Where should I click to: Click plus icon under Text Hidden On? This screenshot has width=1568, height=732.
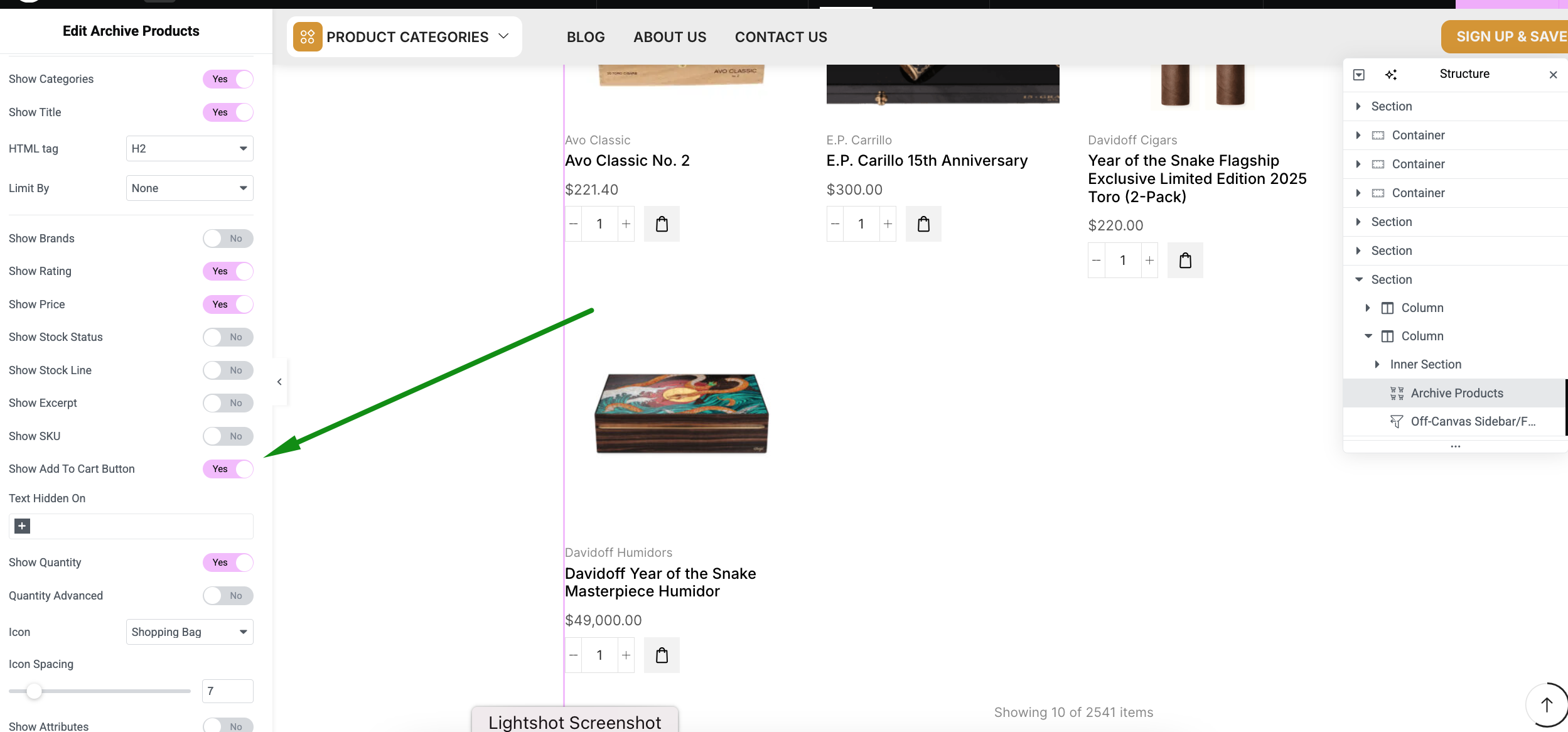point(22,526)
